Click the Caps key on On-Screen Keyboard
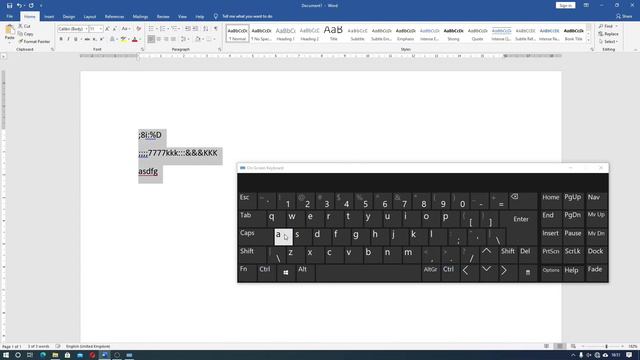The height and width of the screenshot is (360, 640). (x=256, y=237)
